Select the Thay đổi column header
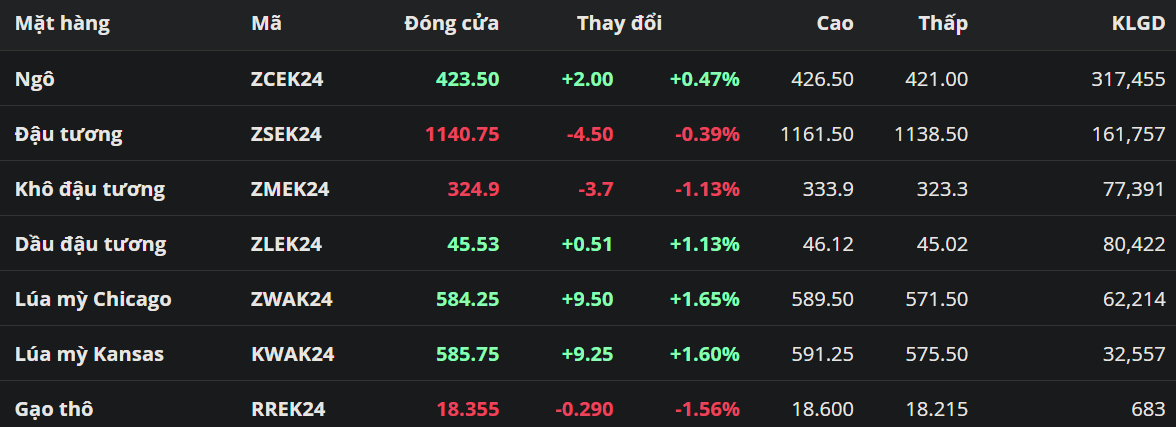 click(x=619, y=23)
